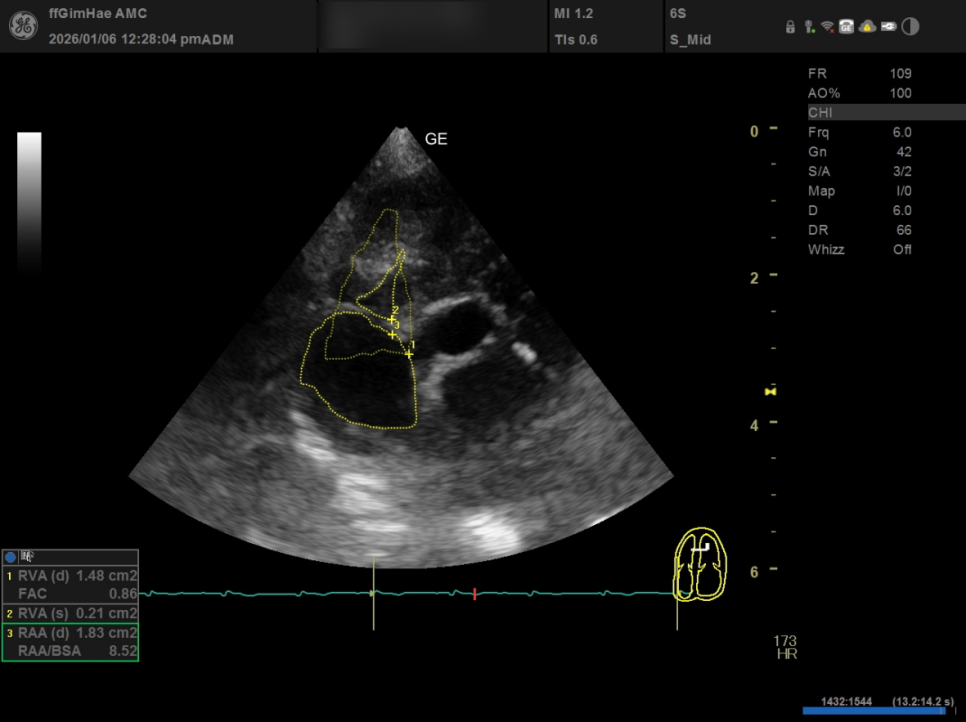Open the disconnected Wi-Fi status icon

[x=827, y=27]
